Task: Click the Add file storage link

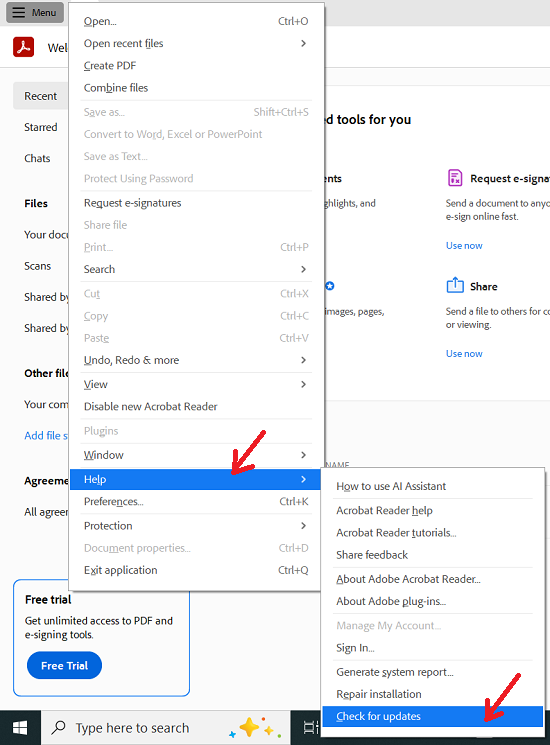Action: (x=46, y=436)
